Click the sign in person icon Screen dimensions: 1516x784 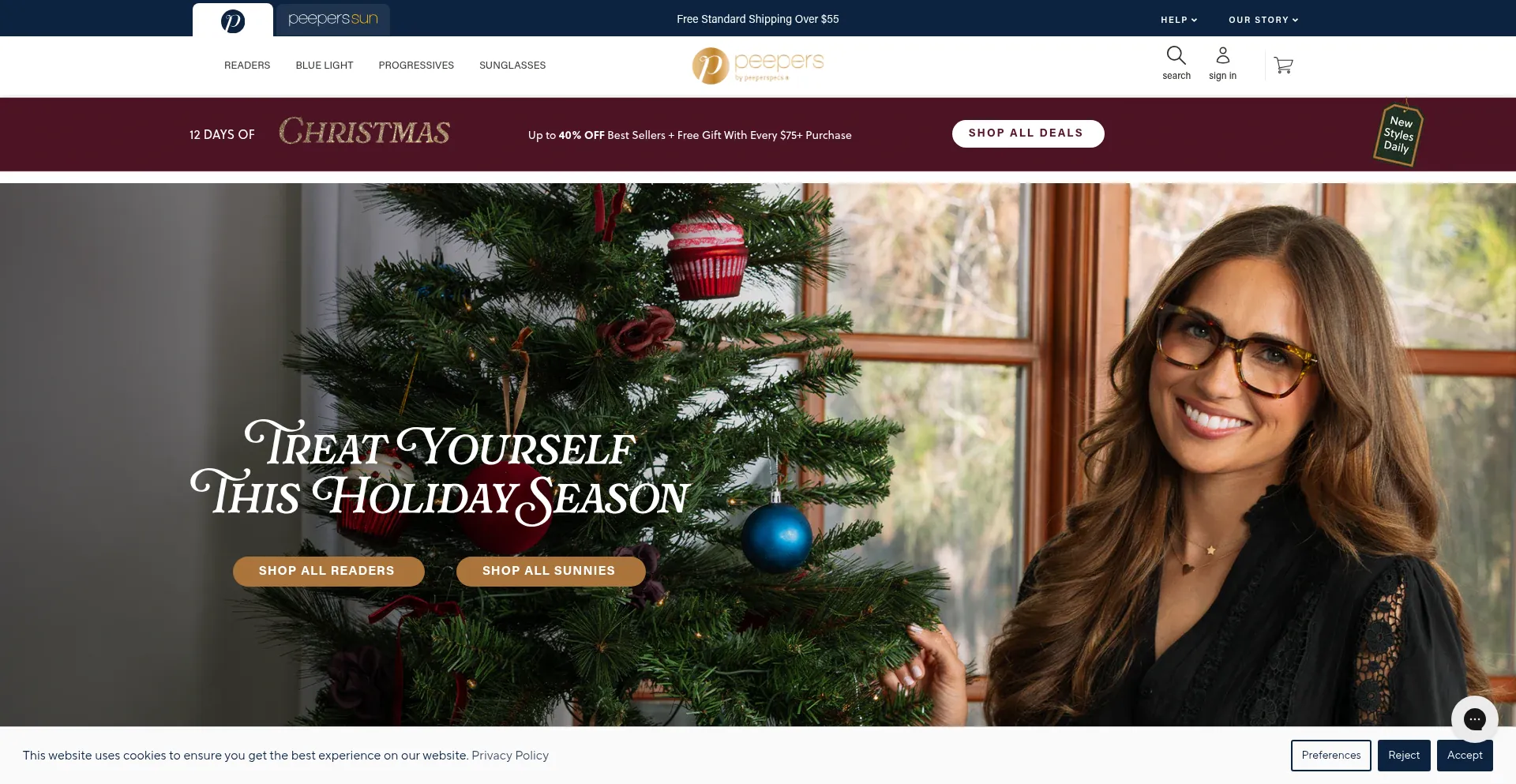click(1222, 55)
